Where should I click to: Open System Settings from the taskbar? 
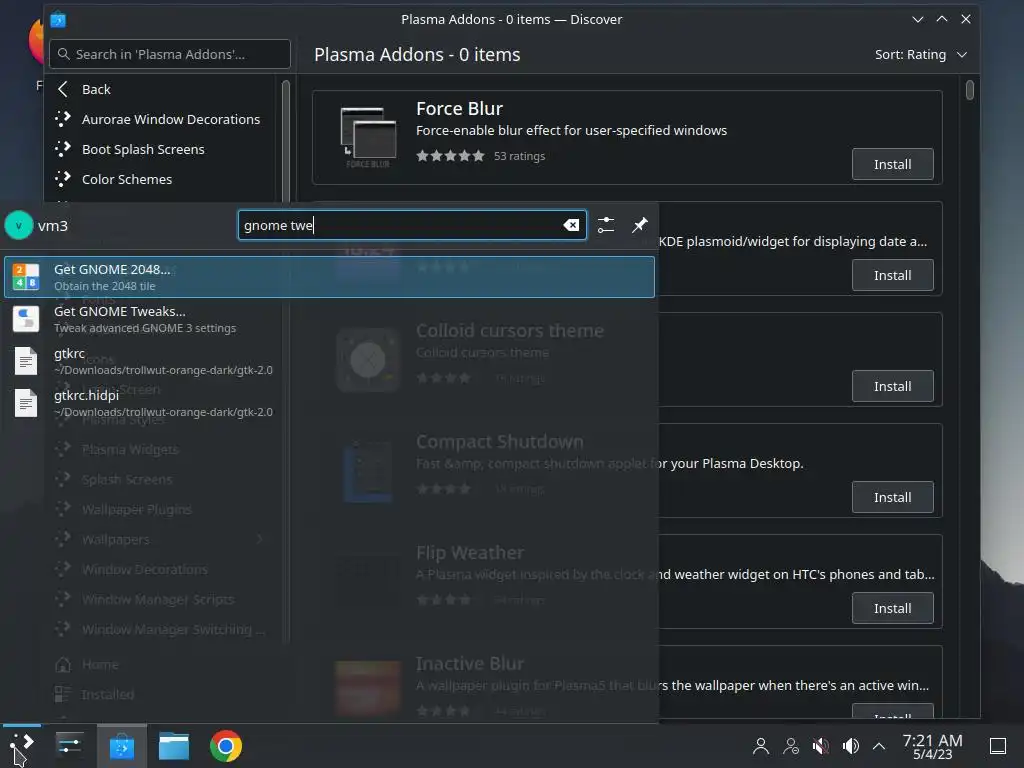point(69,745)
